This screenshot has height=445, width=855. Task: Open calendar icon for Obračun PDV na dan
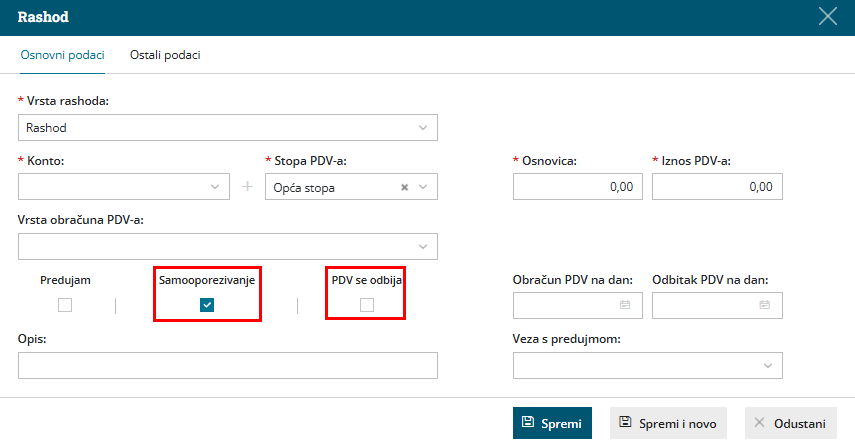tap(625, 305)
